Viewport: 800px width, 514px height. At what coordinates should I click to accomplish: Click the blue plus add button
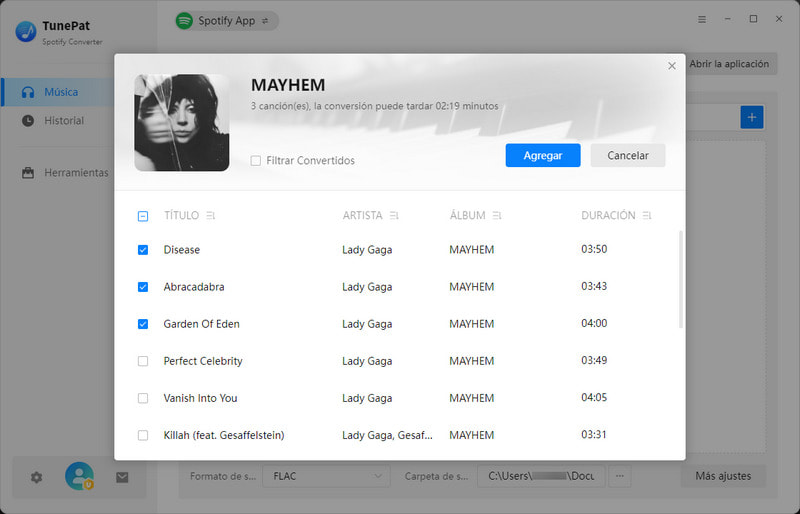pyautogui.click(x=752, y=117)
